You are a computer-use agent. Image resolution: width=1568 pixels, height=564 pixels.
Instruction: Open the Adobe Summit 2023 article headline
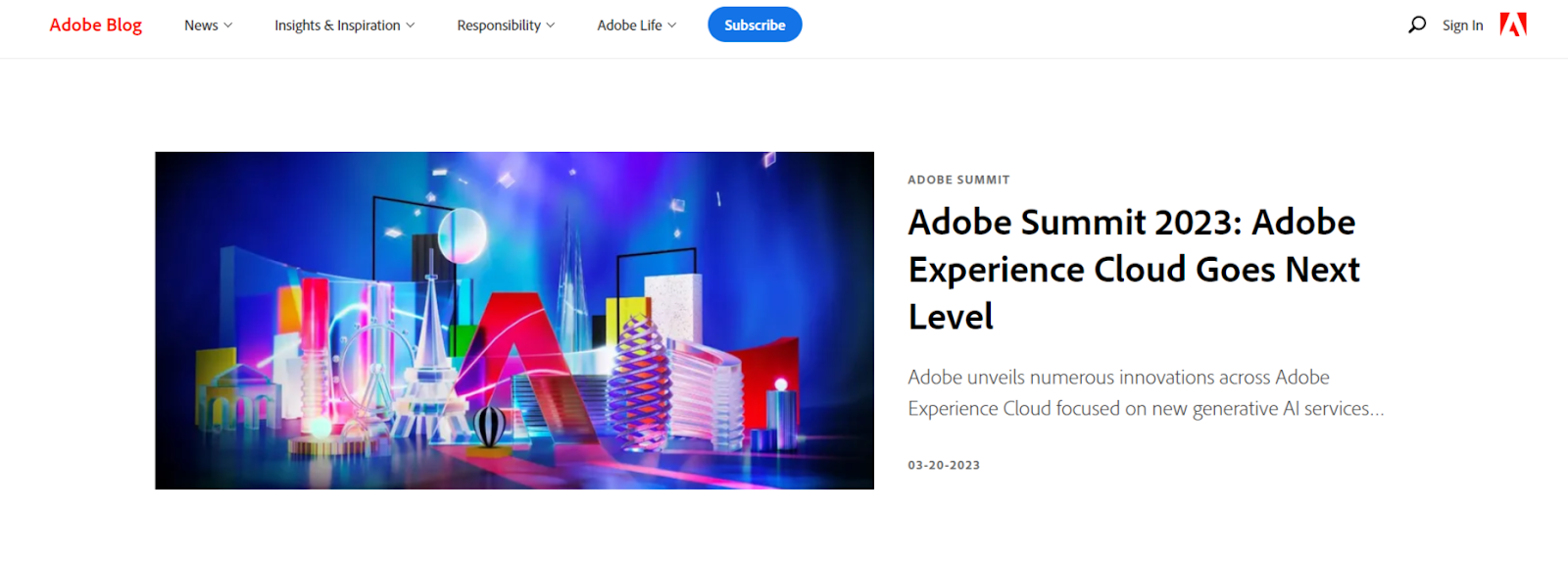[x=1134, y=269]
